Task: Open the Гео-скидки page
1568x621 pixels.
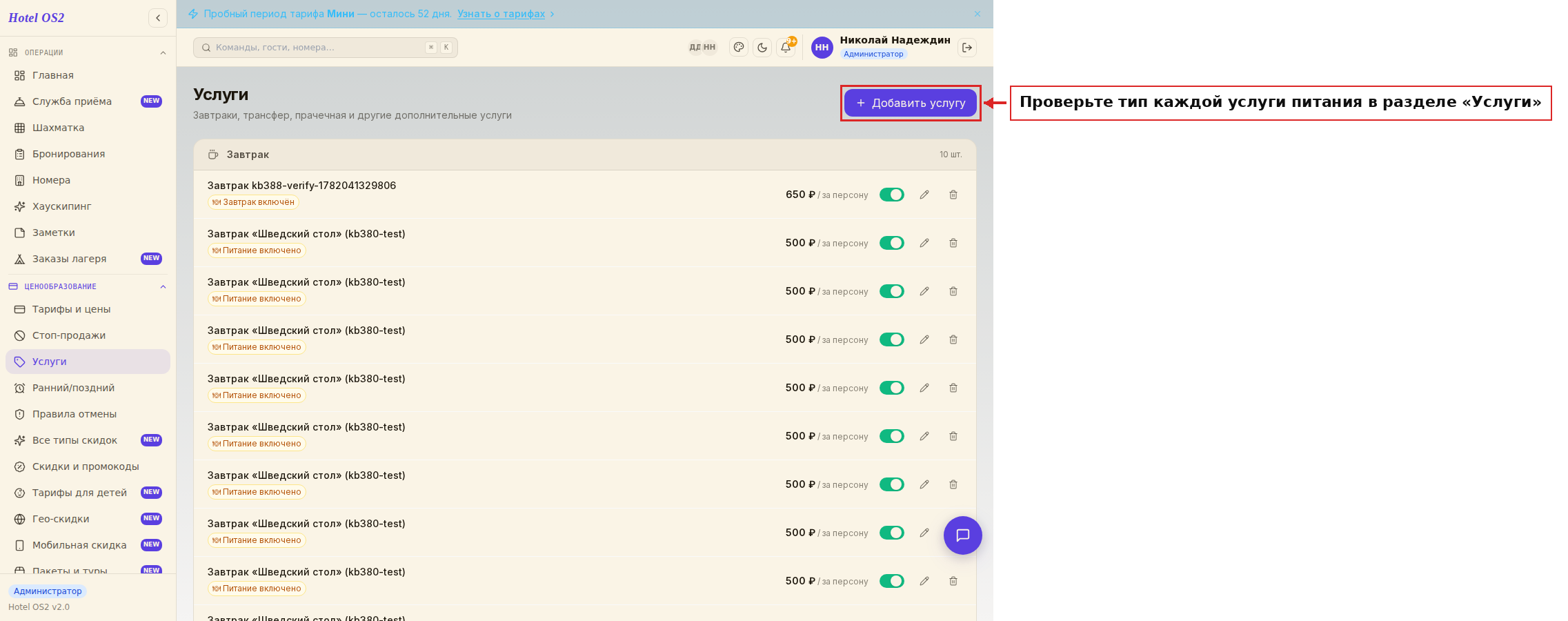Action: [x=88, y=519]
